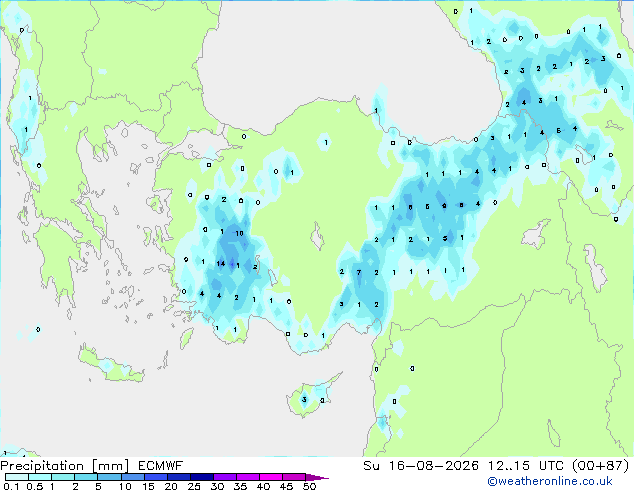Choose the 20–25 mm legend color swatch
This screenshot has height=490, width=634.
click(x=178, y=477)
